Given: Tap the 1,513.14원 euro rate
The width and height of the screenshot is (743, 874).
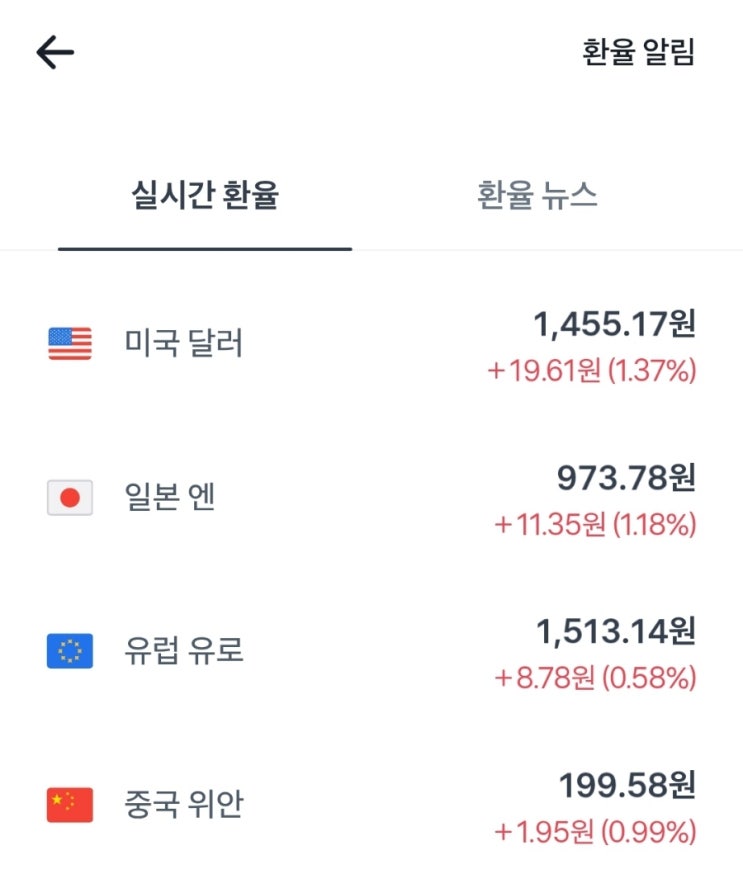Looking at the screenshot, I should [616, 631].
